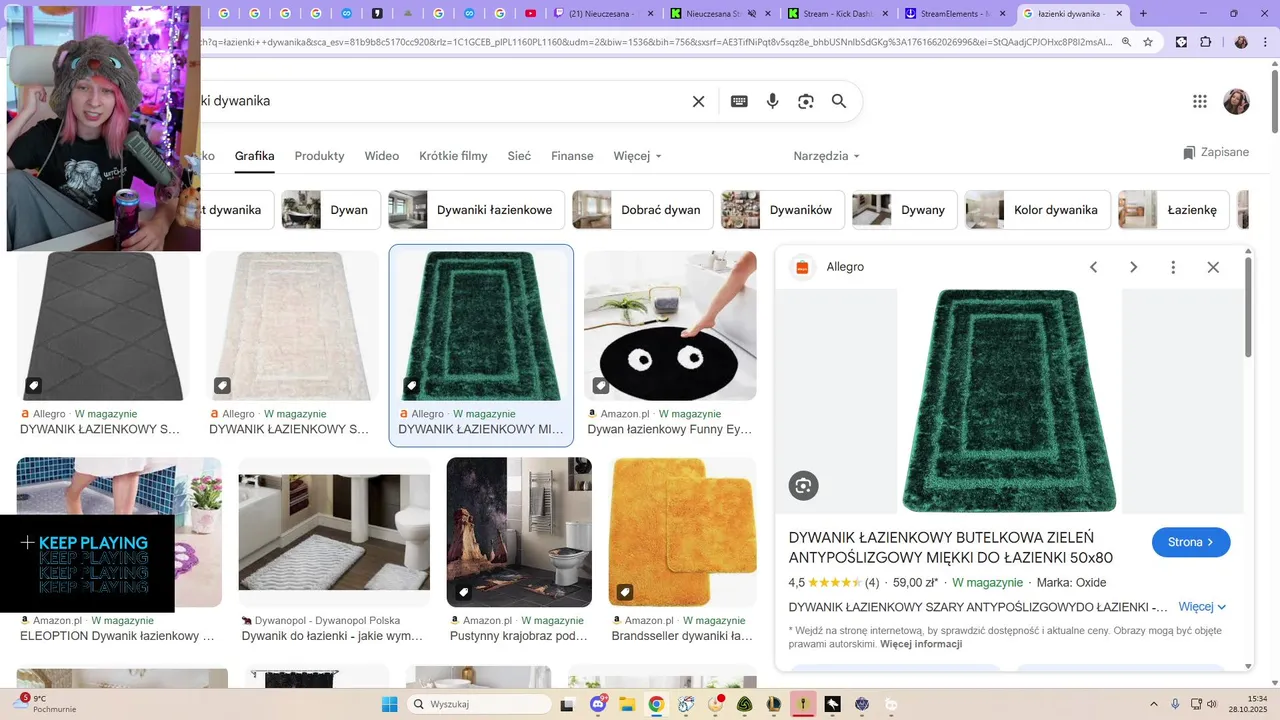This screenshot has width=1280, height=720.
Task: Open a new browser tab with plus
Action: (x=1143, y=14)
